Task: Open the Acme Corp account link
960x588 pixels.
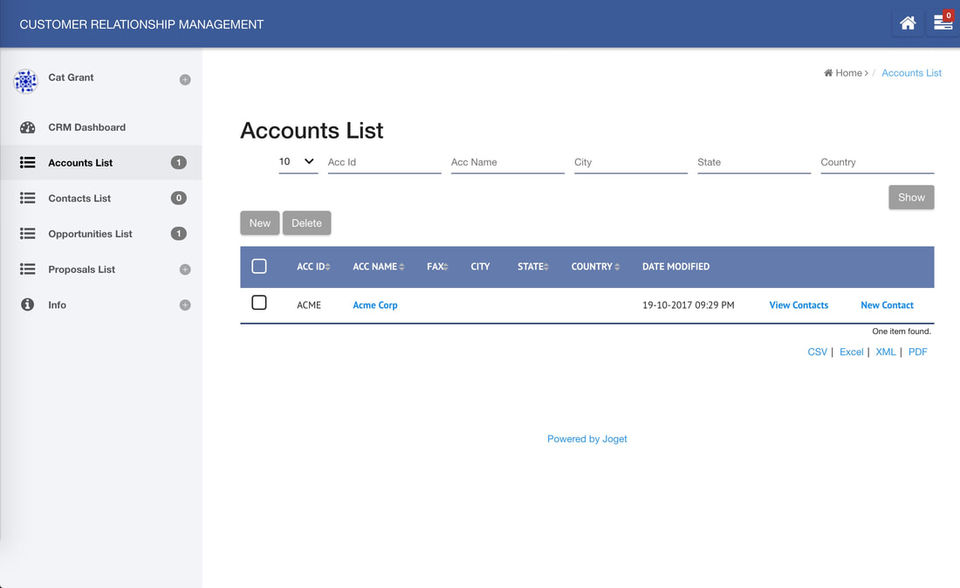Action: point(375,305)
